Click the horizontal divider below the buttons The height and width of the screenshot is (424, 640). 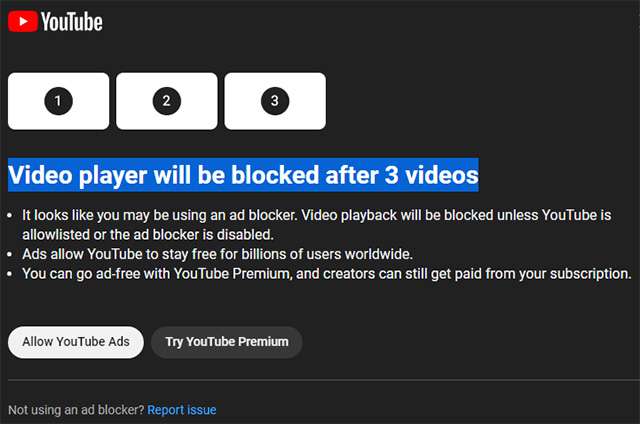tap(320, 380)
